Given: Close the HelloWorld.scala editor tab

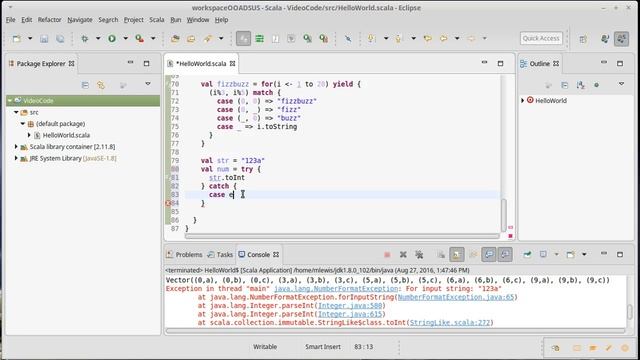Looking at the screenshot, I should 233,64.
